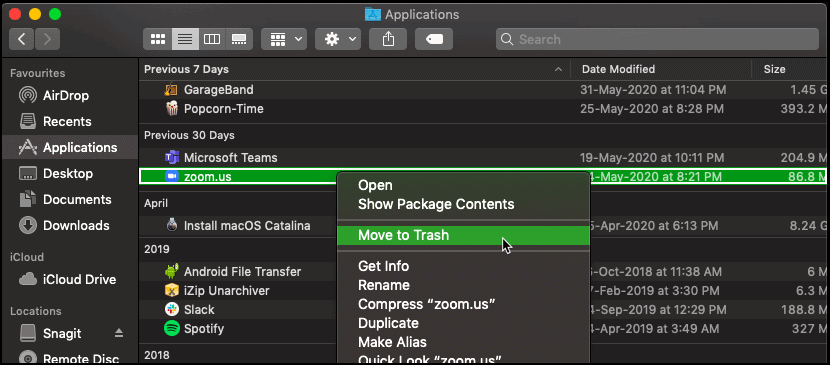Click the zoom.us app icon
The height and width of the screenshot is (365, 830).
click(172, 177)
